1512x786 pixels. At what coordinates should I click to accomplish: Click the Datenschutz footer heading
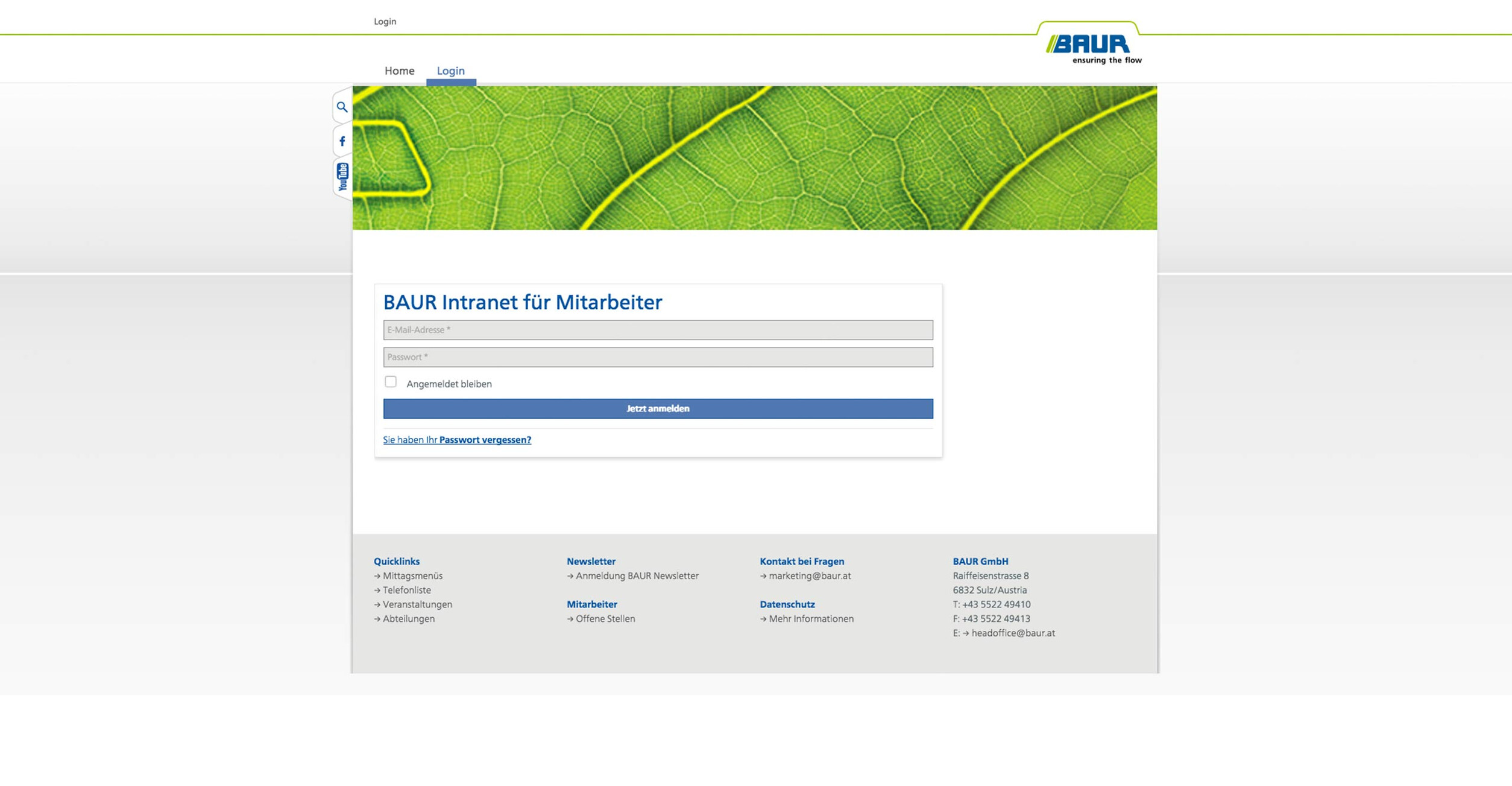787,604
